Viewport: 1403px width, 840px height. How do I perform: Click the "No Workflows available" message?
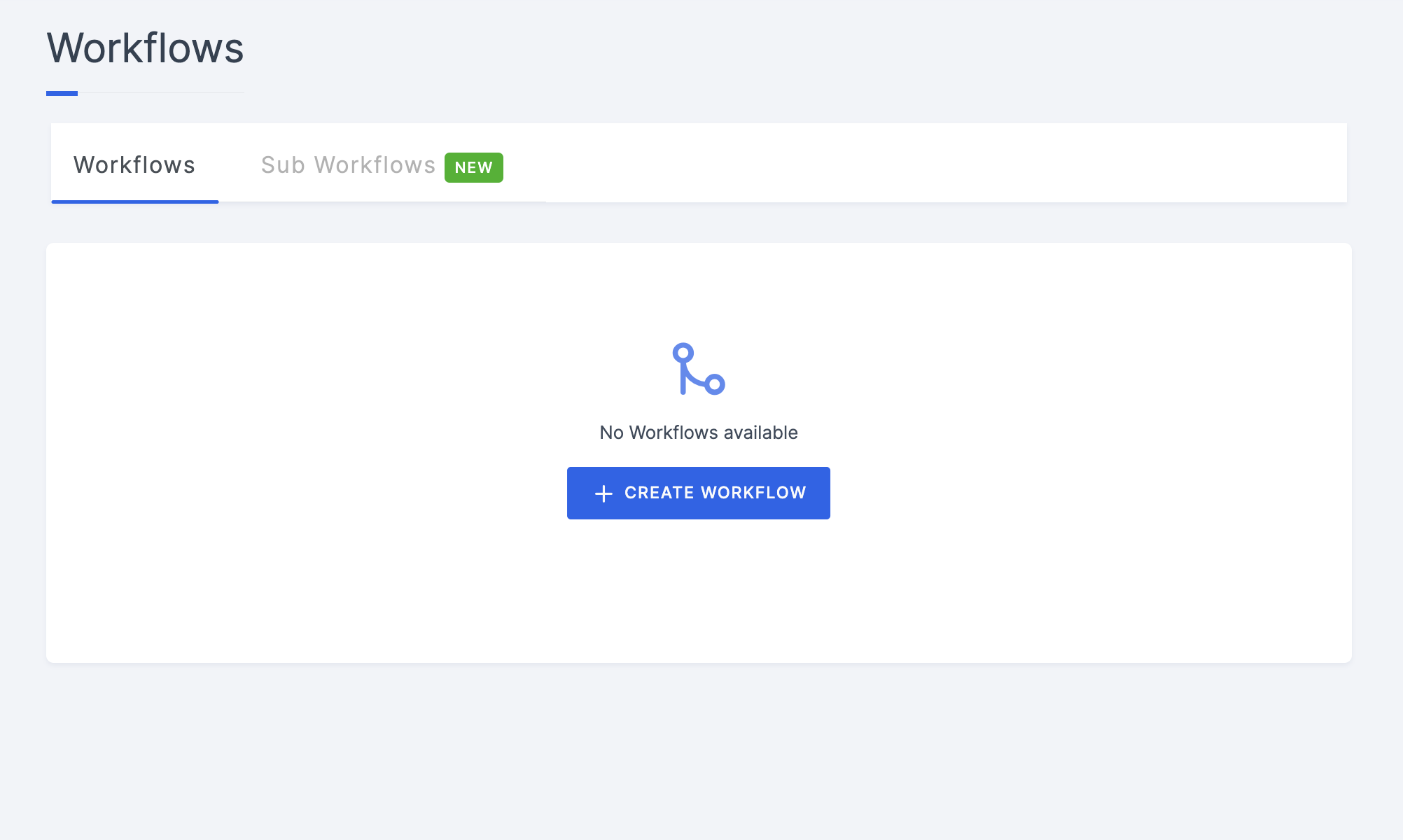(x=699, y=433)
